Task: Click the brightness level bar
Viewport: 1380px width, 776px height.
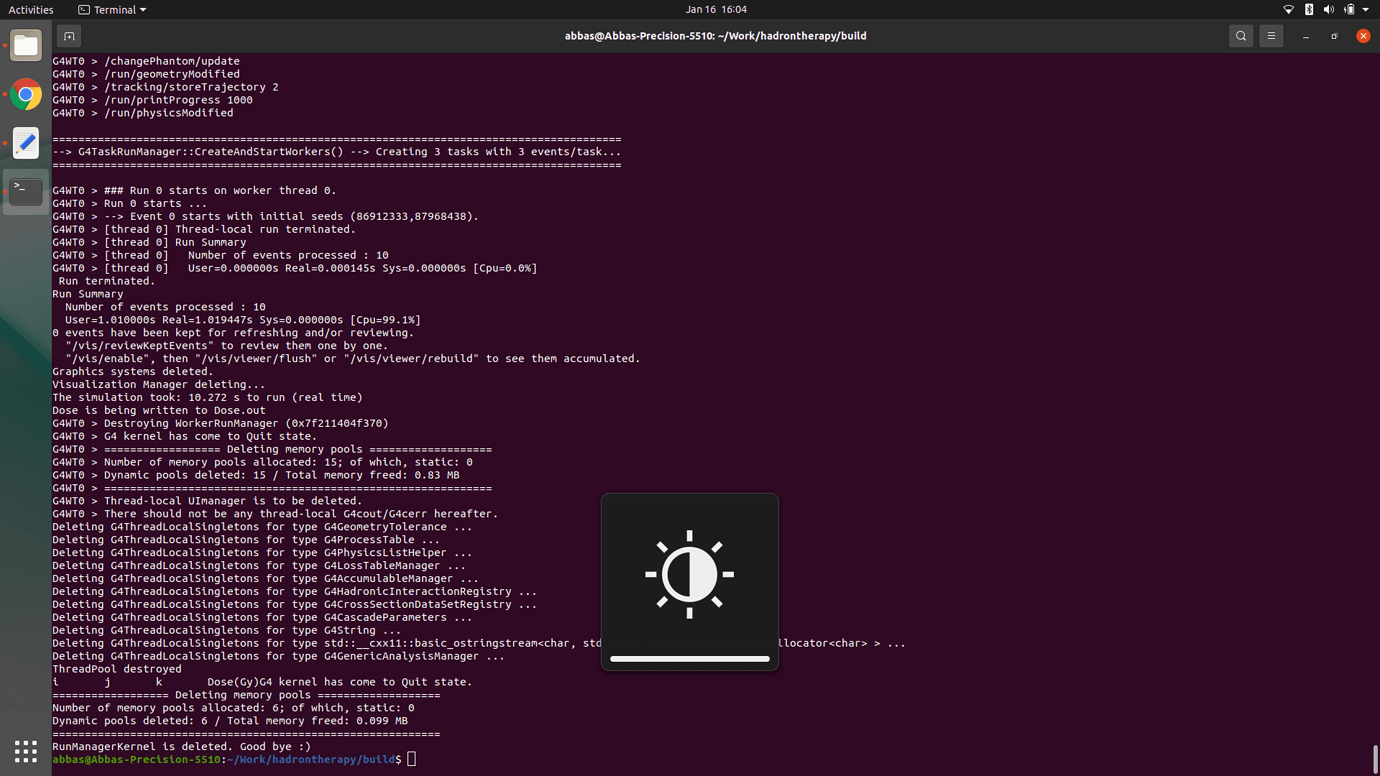Action: coord(690,659)
